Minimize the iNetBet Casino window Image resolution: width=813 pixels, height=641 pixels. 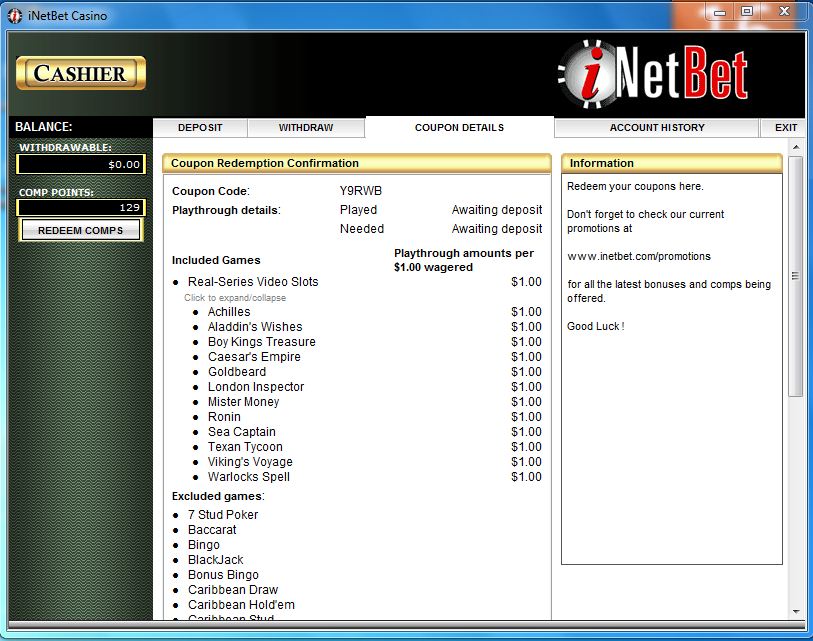tap(720, 12)
